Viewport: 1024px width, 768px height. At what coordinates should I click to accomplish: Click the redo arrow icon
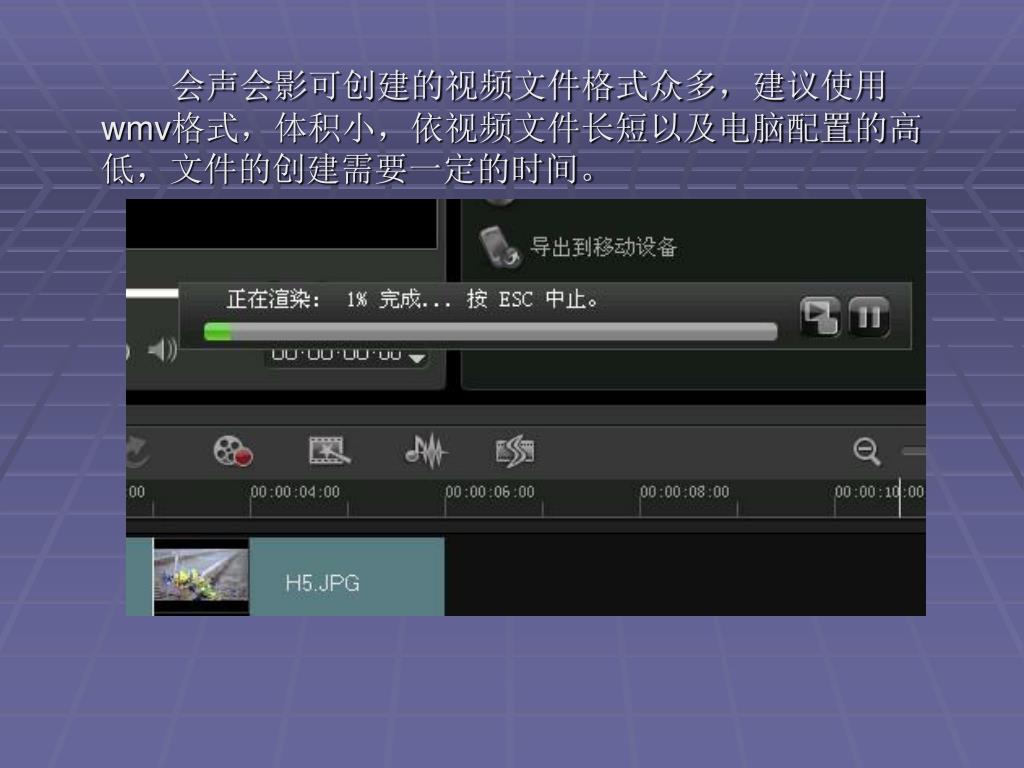(x=136, y=451)
